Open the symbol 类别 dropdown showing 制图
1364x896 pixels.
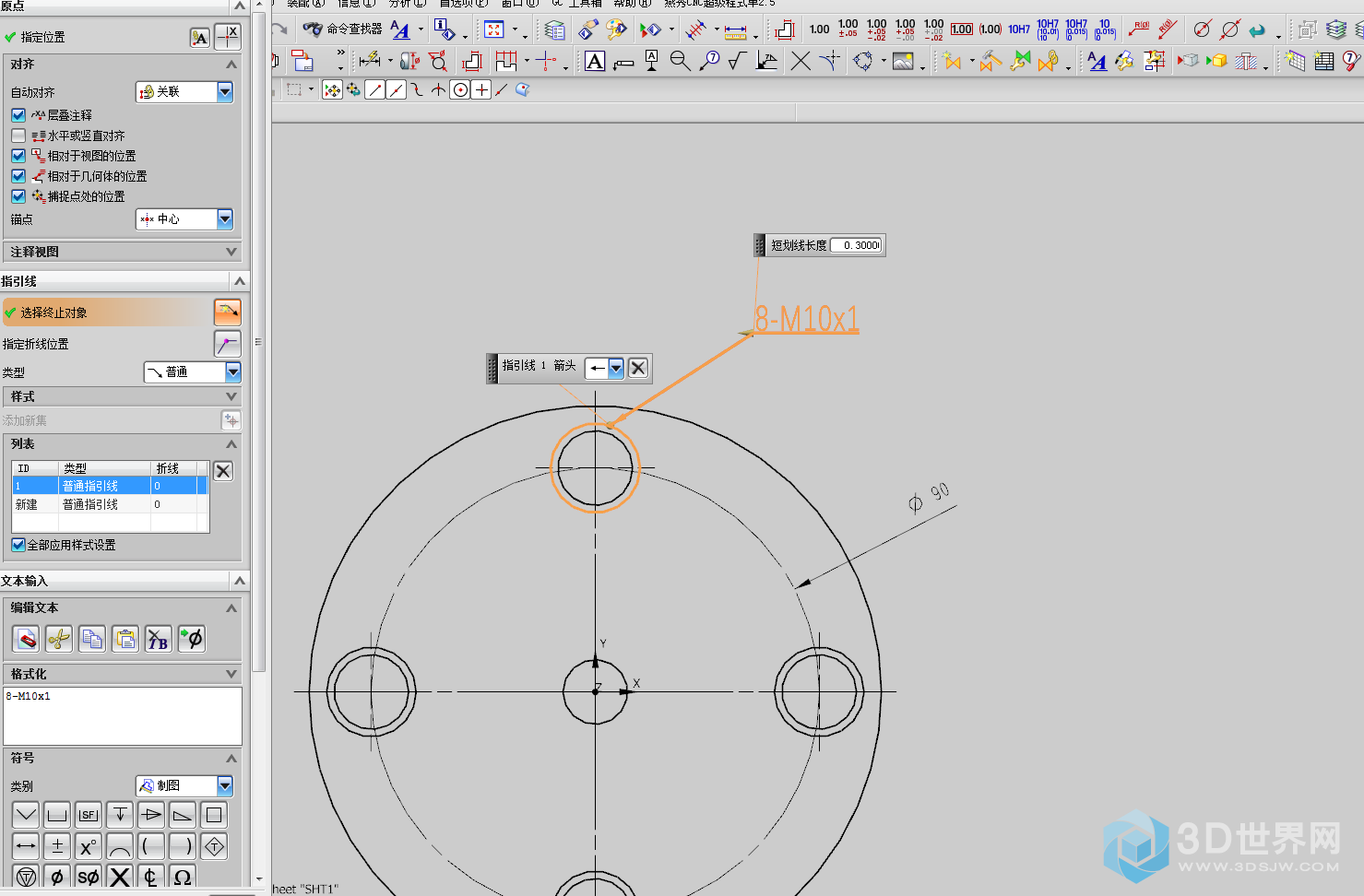[x=184, y=786]
